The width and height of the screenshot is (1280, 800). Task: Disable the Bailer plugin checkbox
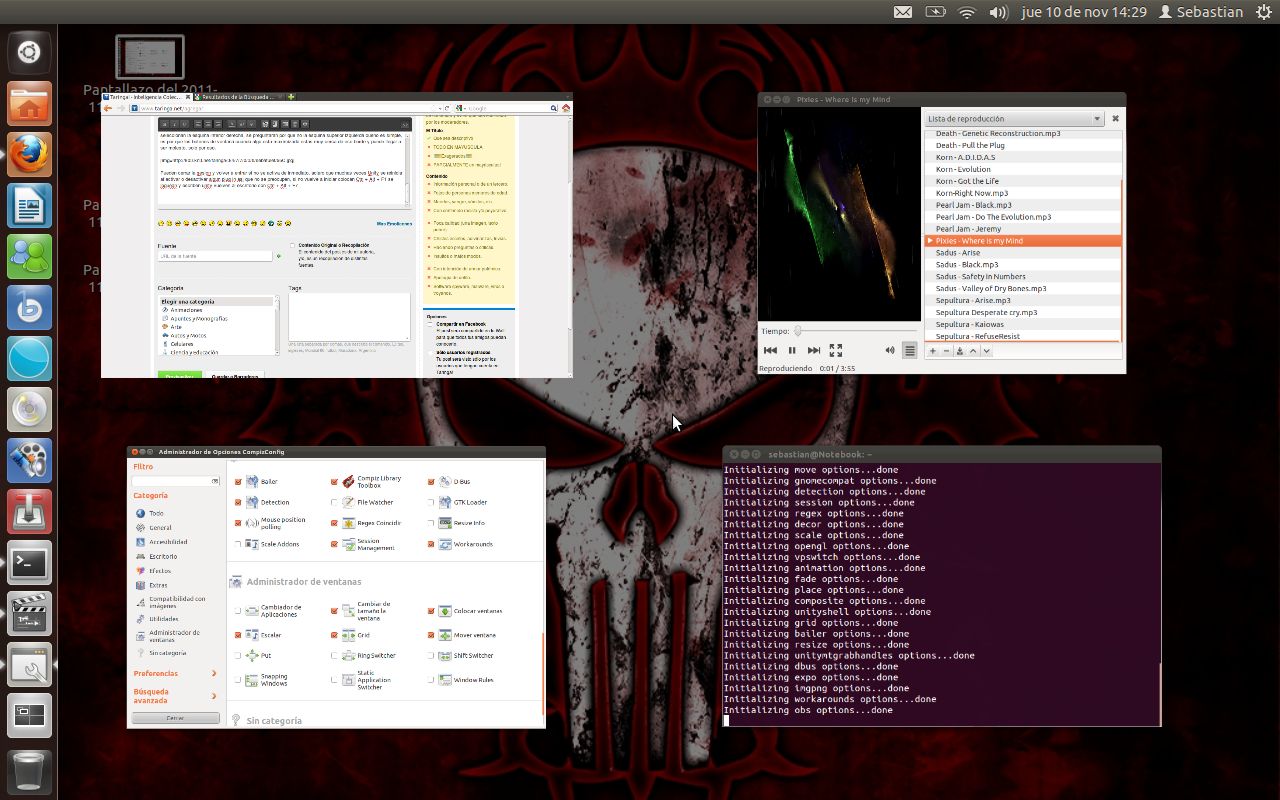point(238,482)
